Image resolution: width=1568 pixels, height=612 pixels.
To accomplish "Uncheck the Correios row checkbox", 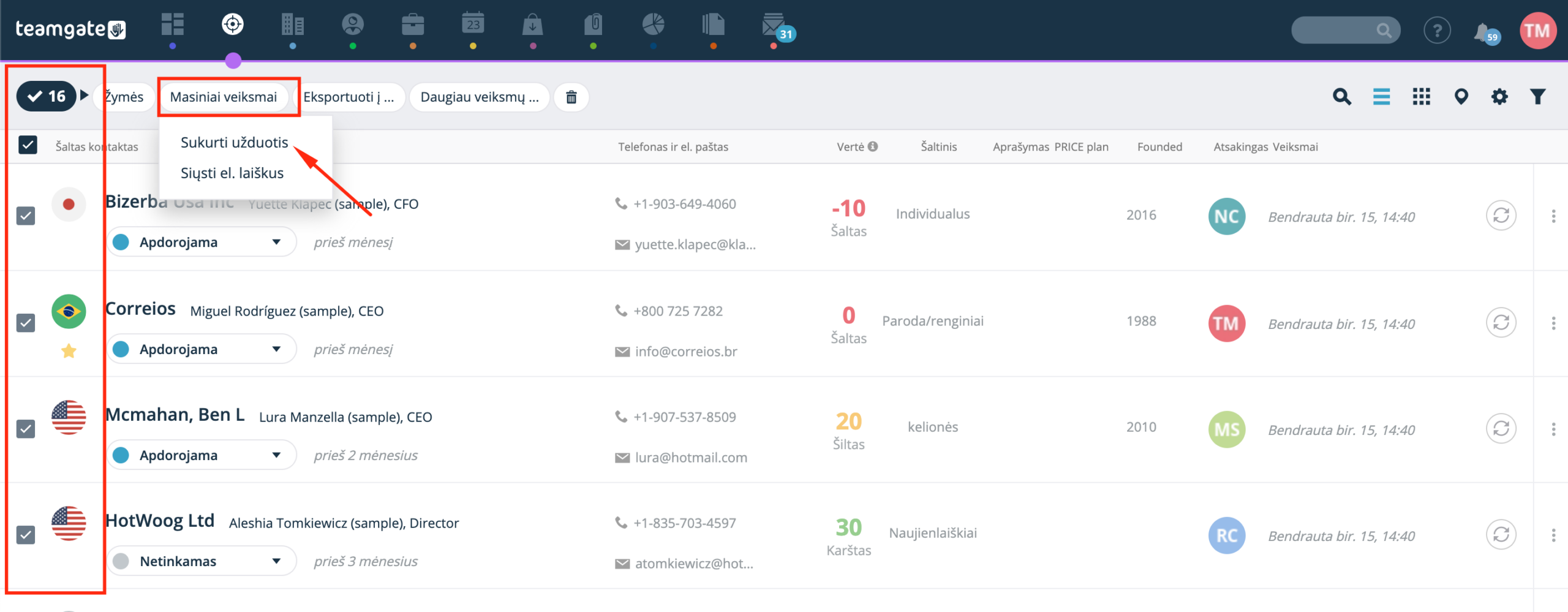I will pos(26,323).
